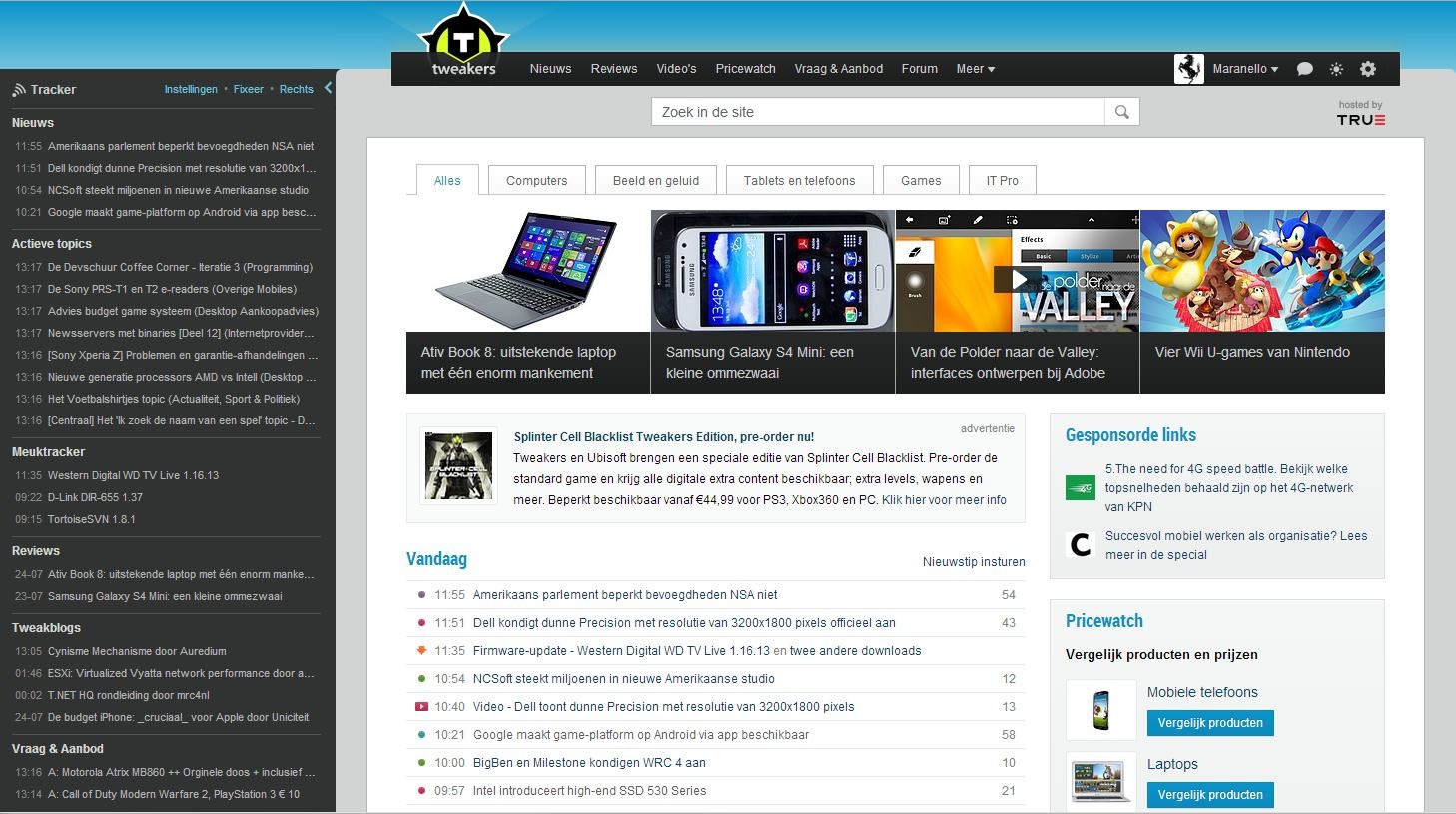Click Klik hier voor meer info
1456x814 pixels.
[944, 500]
